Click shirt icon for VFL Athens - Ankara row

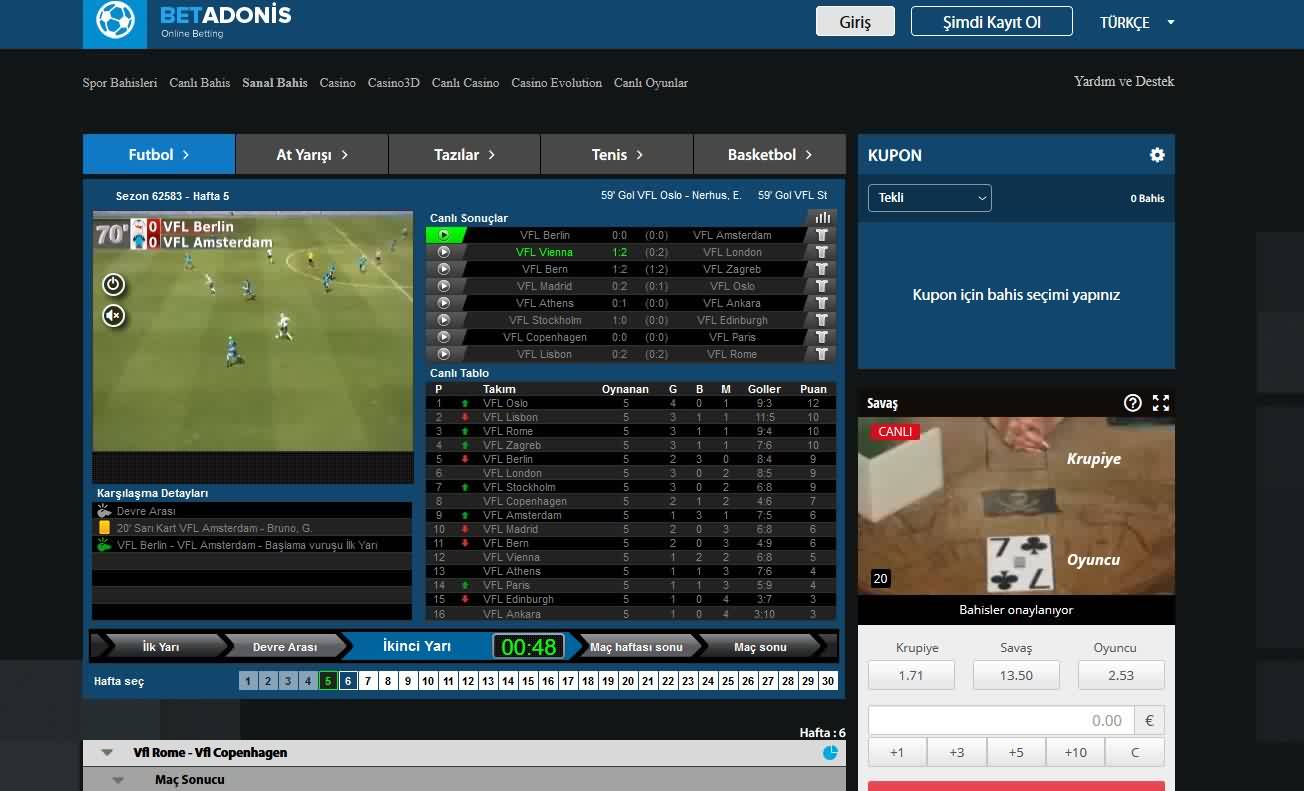822,303
